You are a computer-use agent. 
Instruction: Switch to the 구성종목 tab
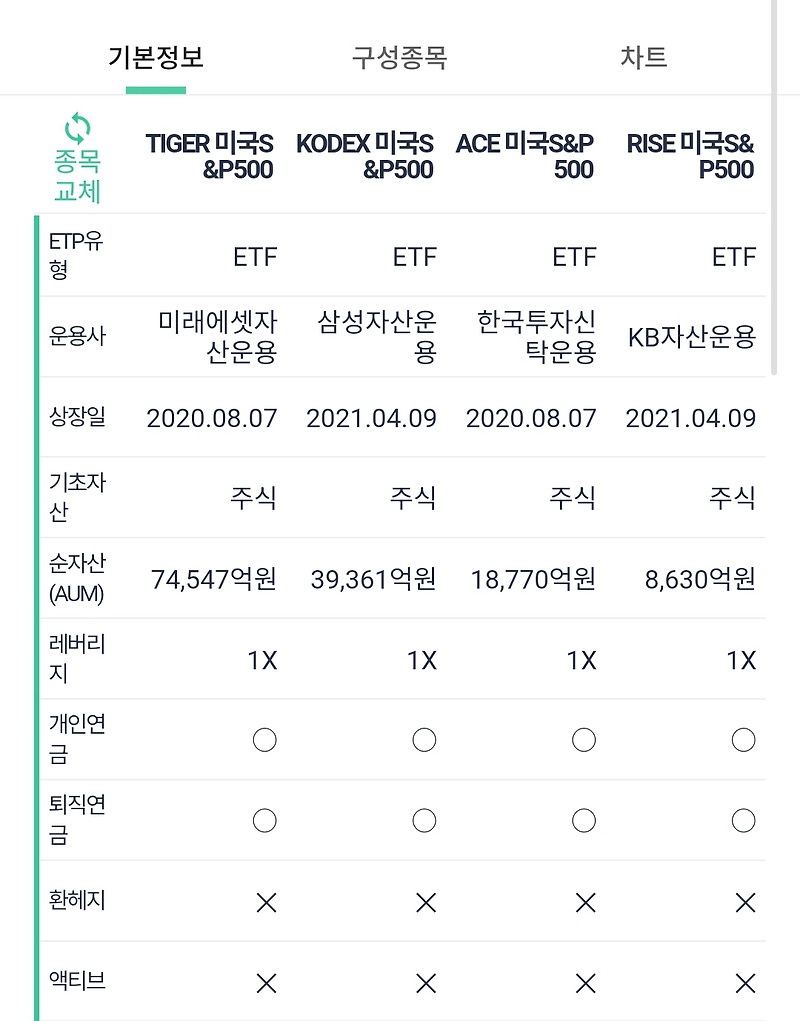[401, 58]
